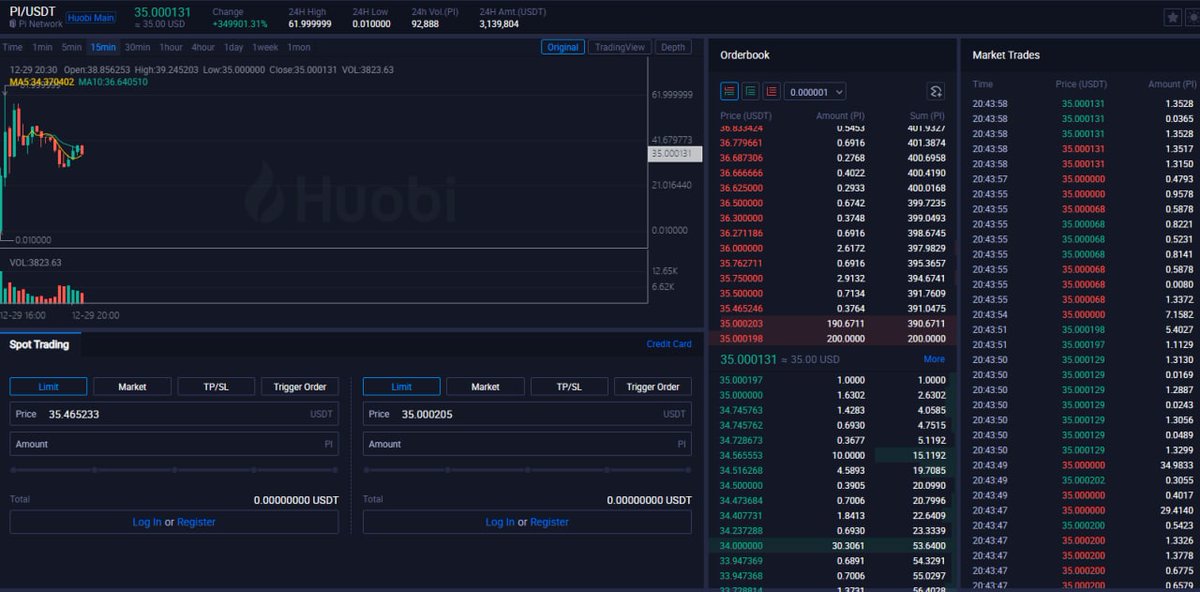This screenshot has height=592, width=1200.
Task: Select Limit order type in sell panel
Action: point(401,386)
